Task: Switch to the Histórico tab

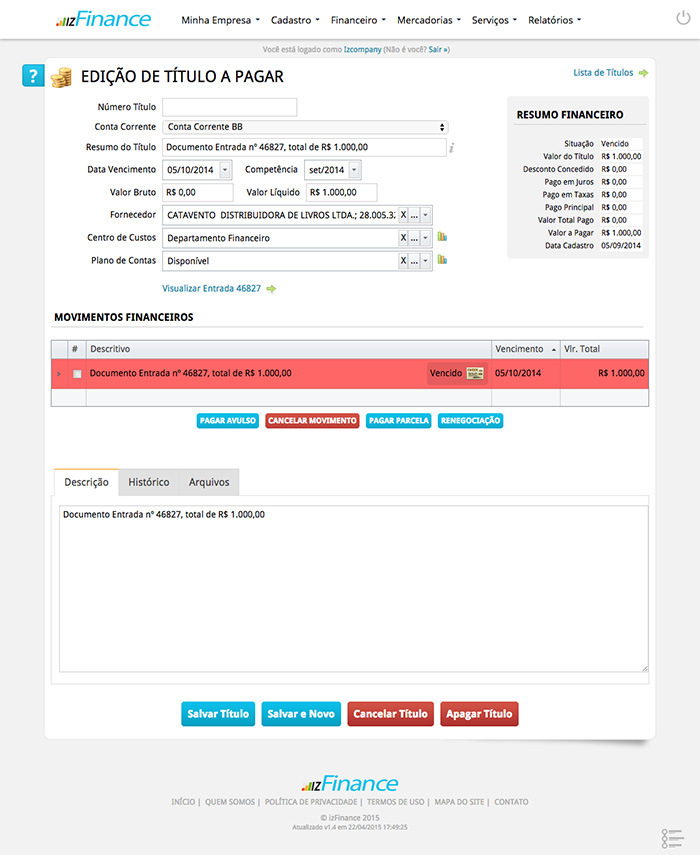Action: (148, 482)
